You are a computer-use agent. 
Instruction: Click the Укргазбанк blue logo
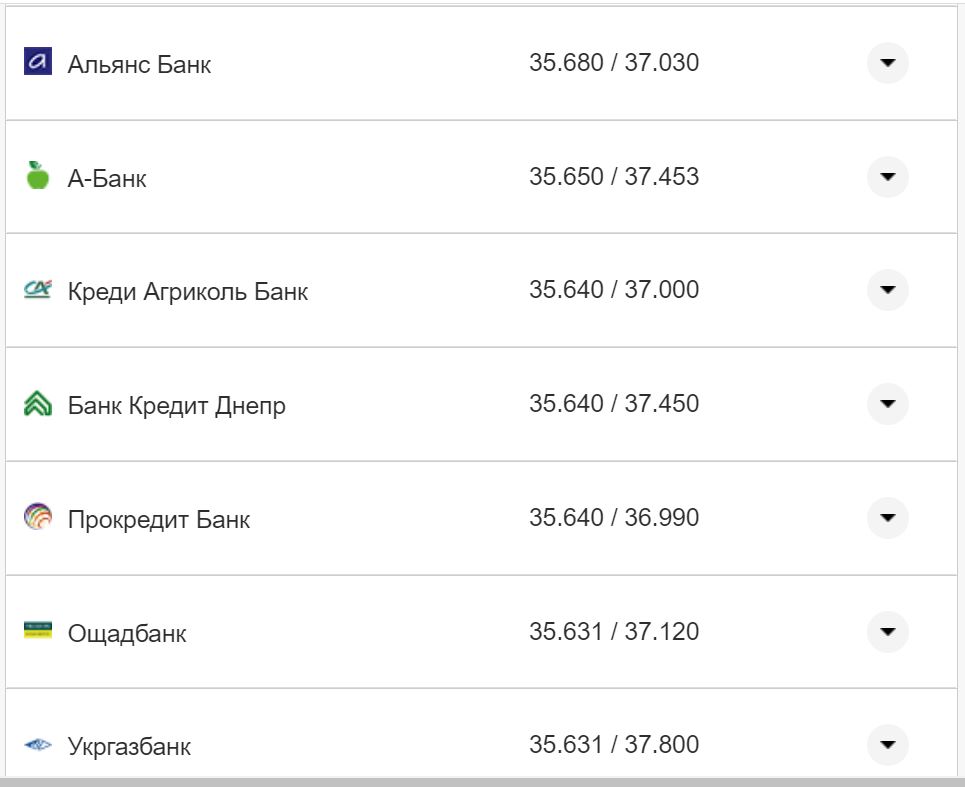pos(36,743)
